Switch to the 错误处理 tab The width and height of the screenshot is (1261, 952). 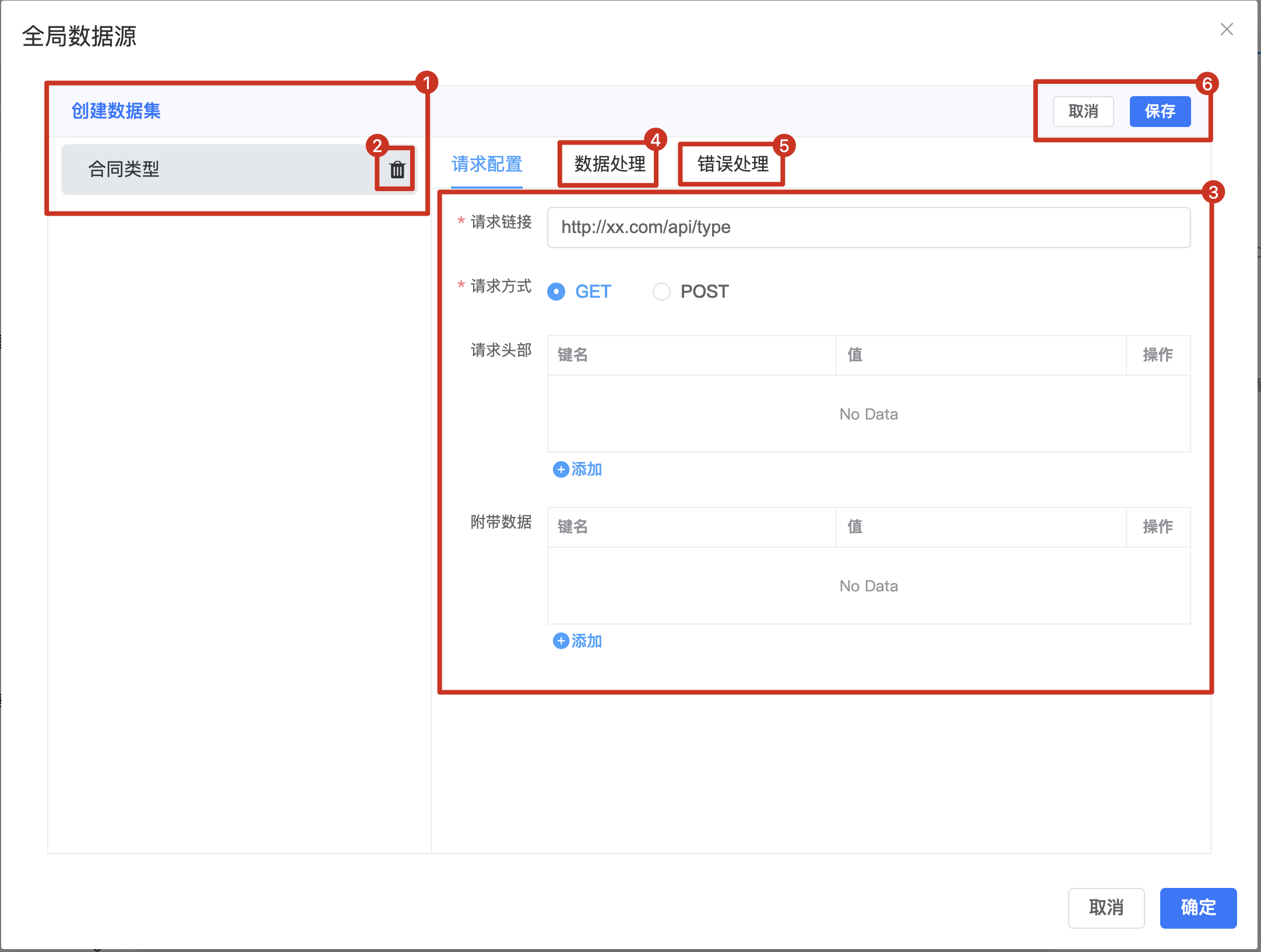coord(732,164)
